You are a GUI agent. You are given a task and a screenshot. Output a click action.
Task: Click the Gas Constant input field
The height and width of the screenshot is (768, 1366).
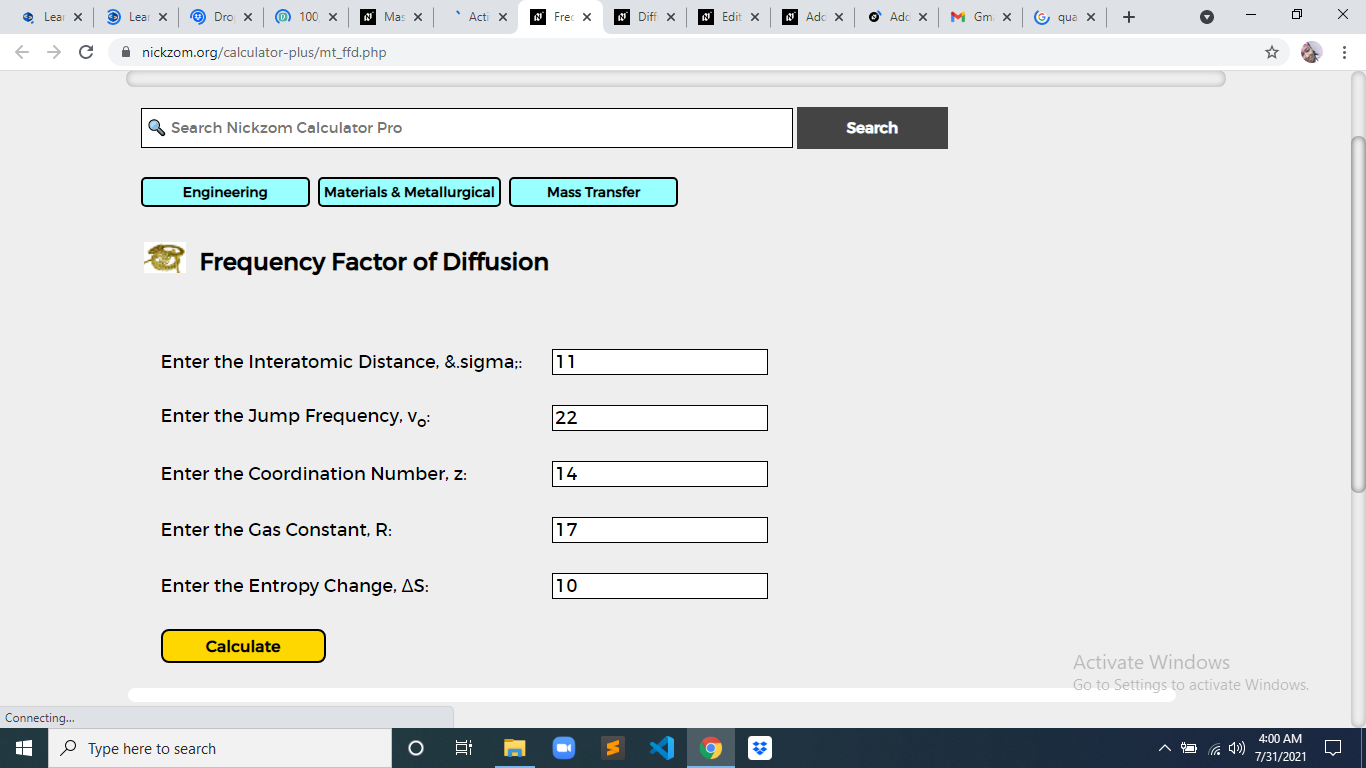[660, 530]
